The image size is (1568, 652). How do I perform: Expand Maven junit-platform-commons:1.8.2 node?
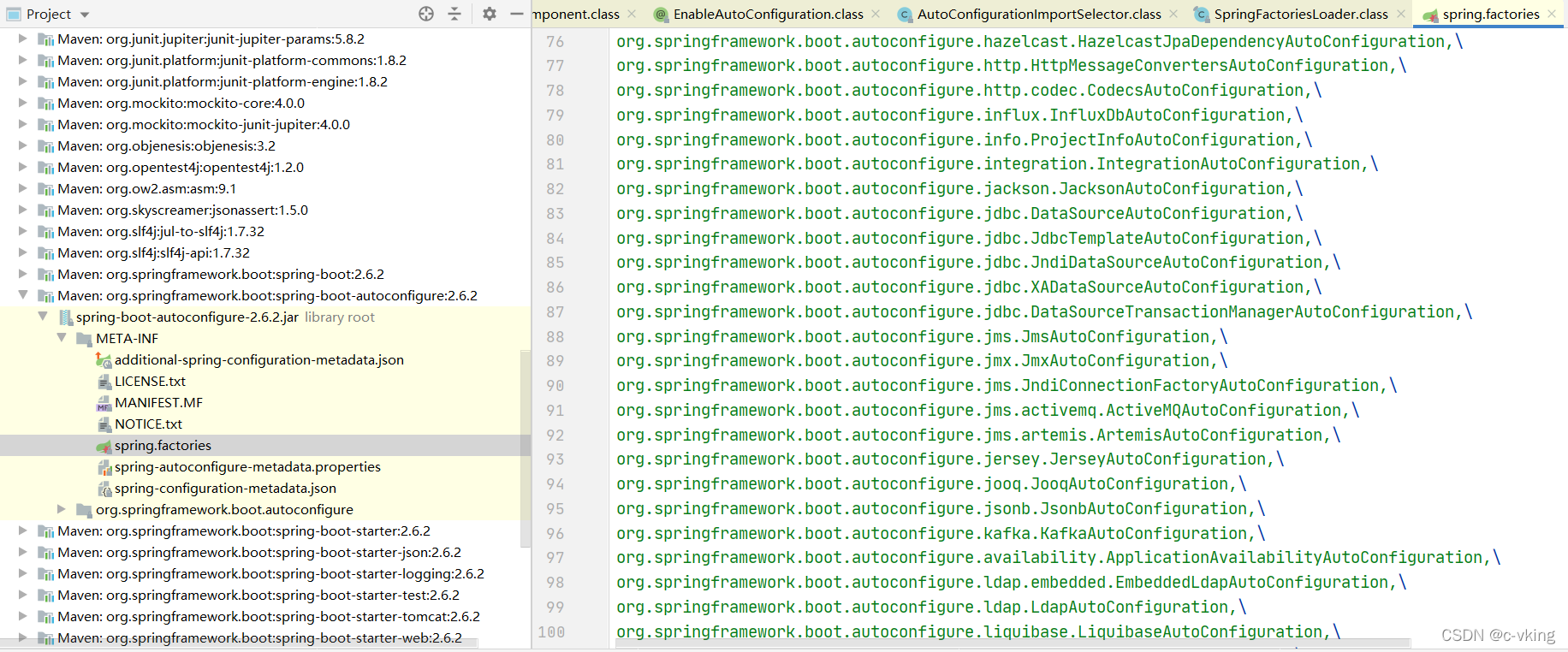click(x=23, y=60)
